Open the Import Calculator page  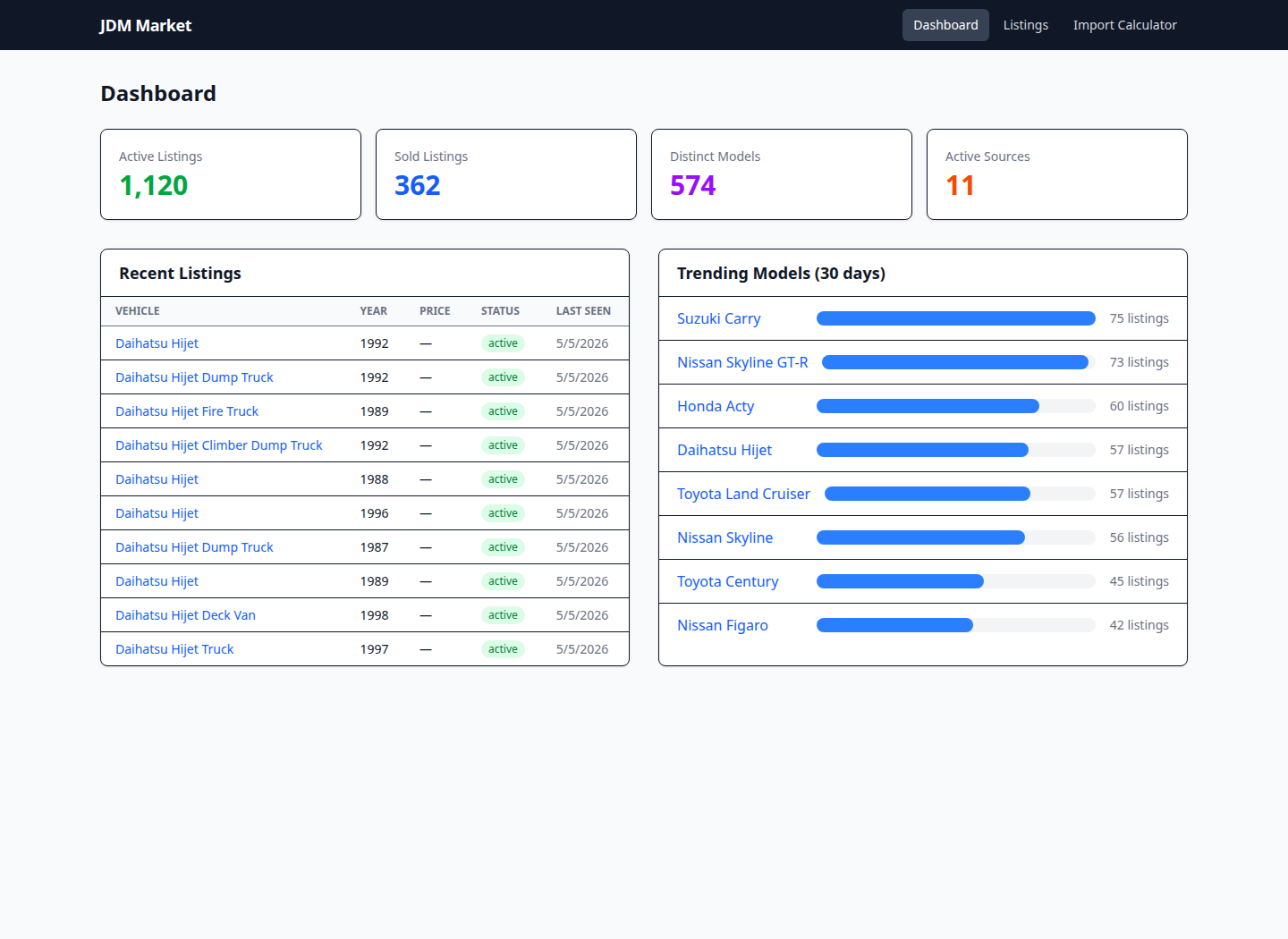point(1124,25)
